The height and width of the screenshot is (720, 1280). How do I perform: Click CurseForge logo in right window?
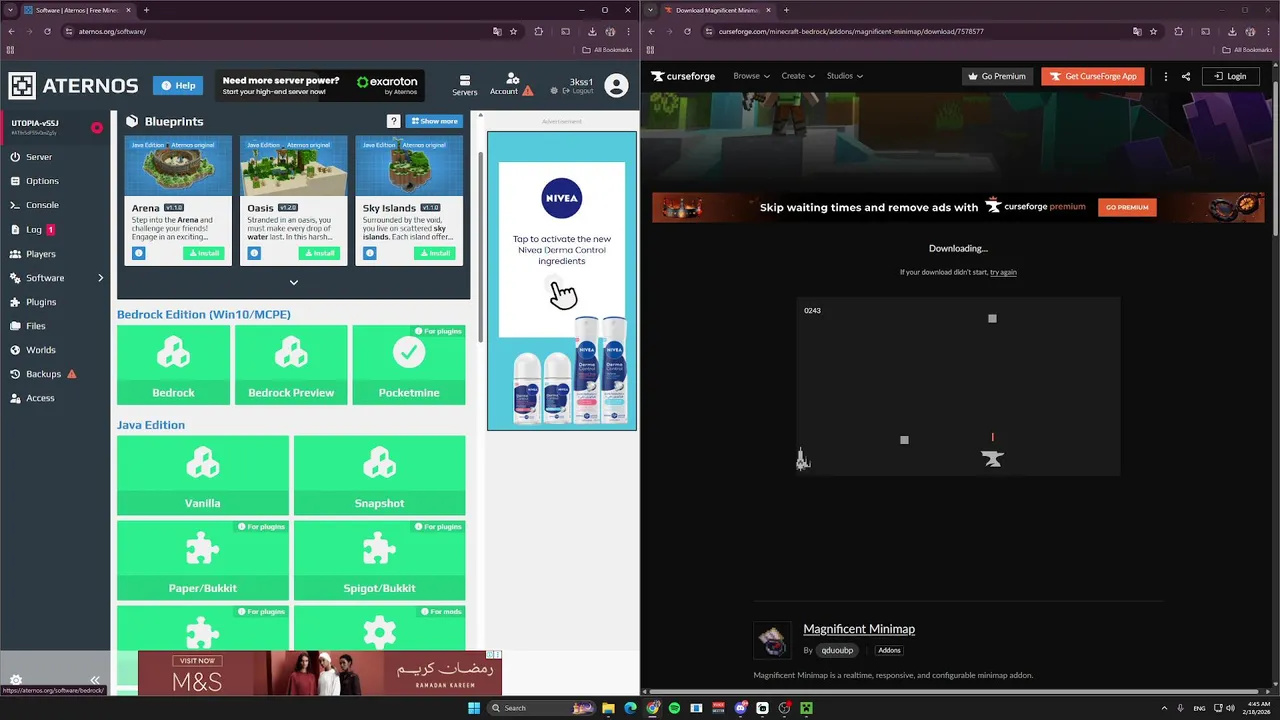coord(683,76)
